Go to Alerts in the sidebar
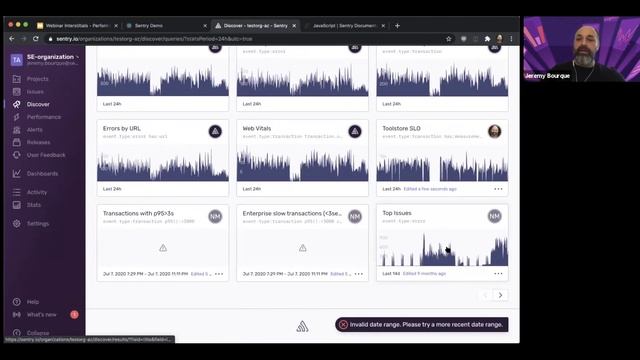This screenshot has height=360, width=640. click(34, 130)
